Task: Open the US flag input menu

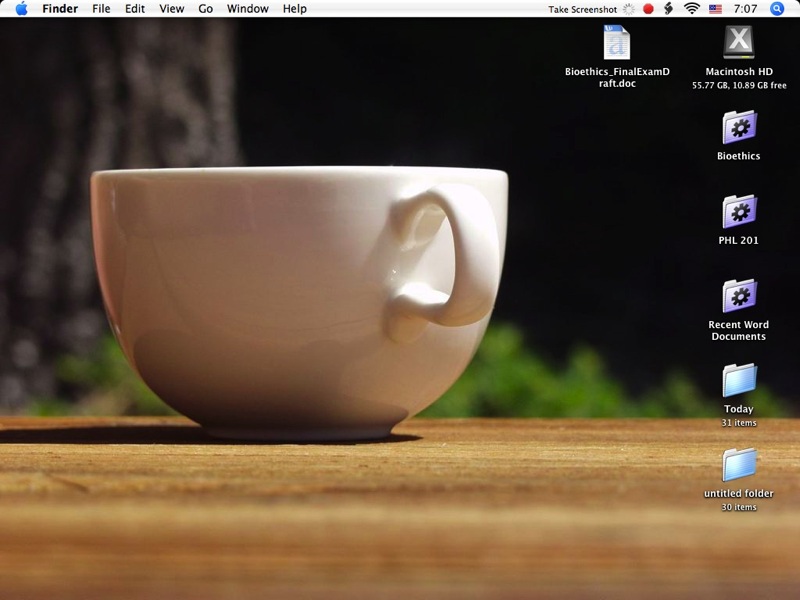Action: (715, 9)
